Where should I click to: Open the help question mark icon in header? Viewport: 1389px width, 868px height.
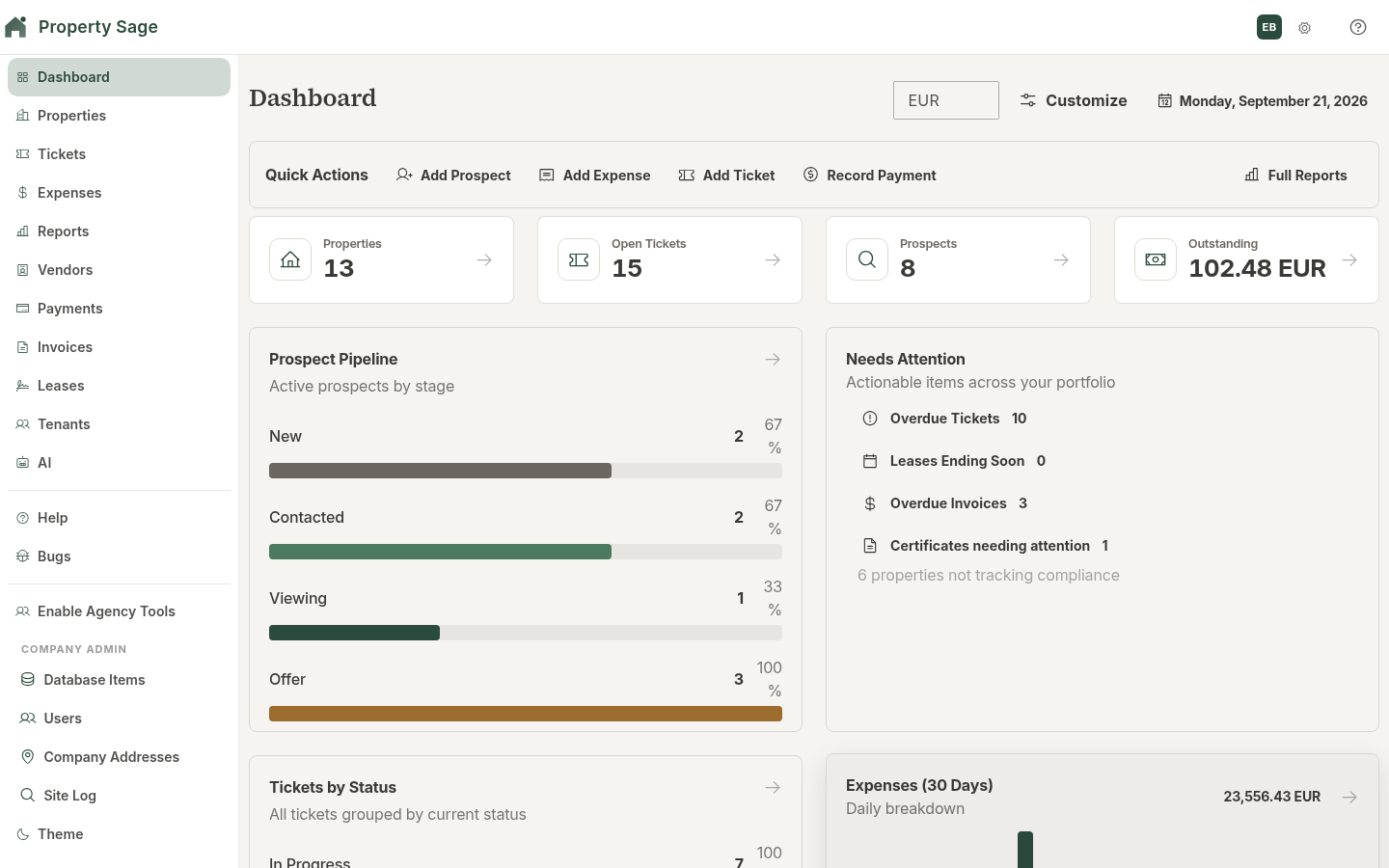[1358, 27]
